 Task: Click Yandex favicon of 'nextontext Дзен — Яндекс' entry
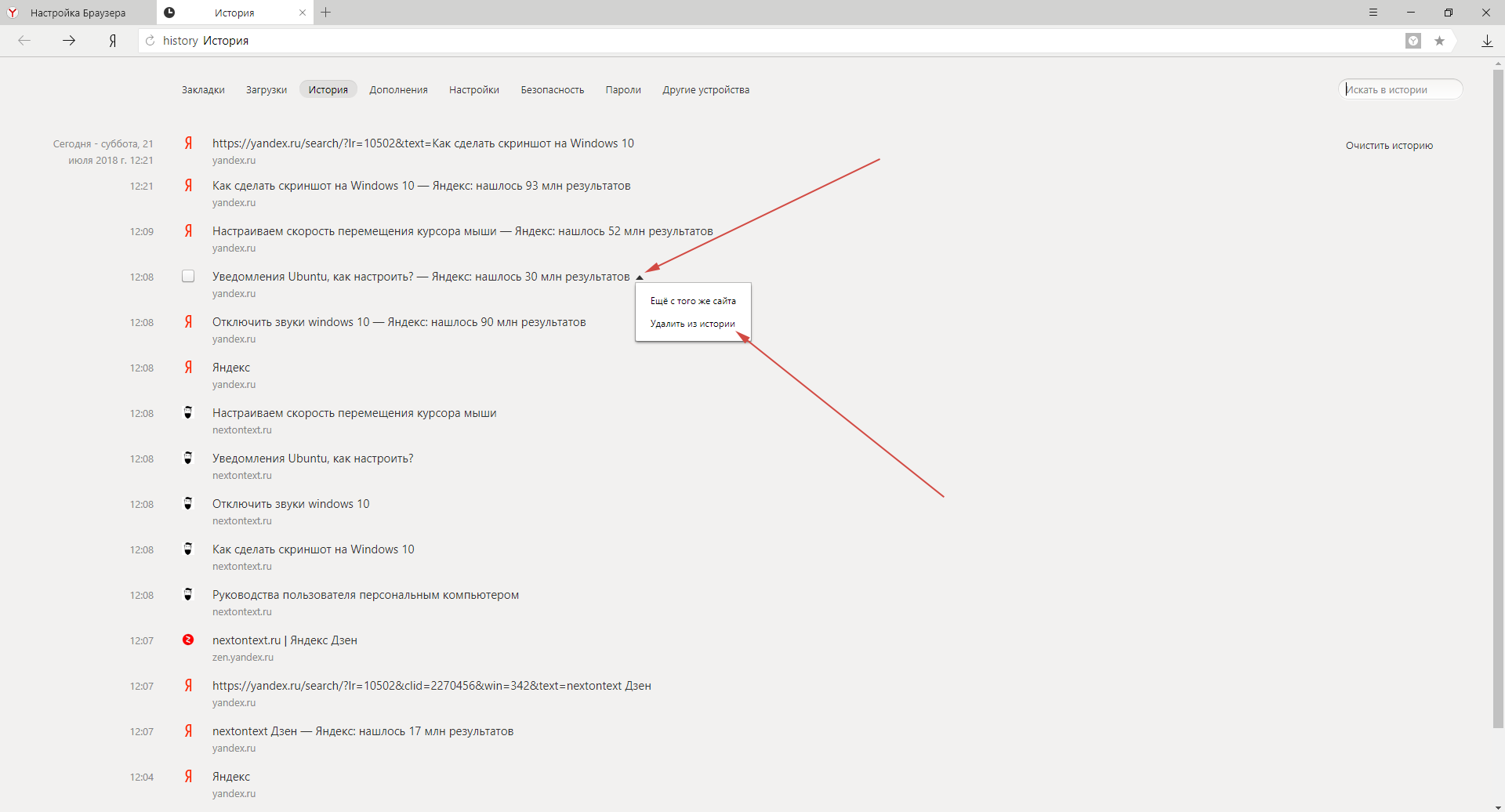click(188, 731)
